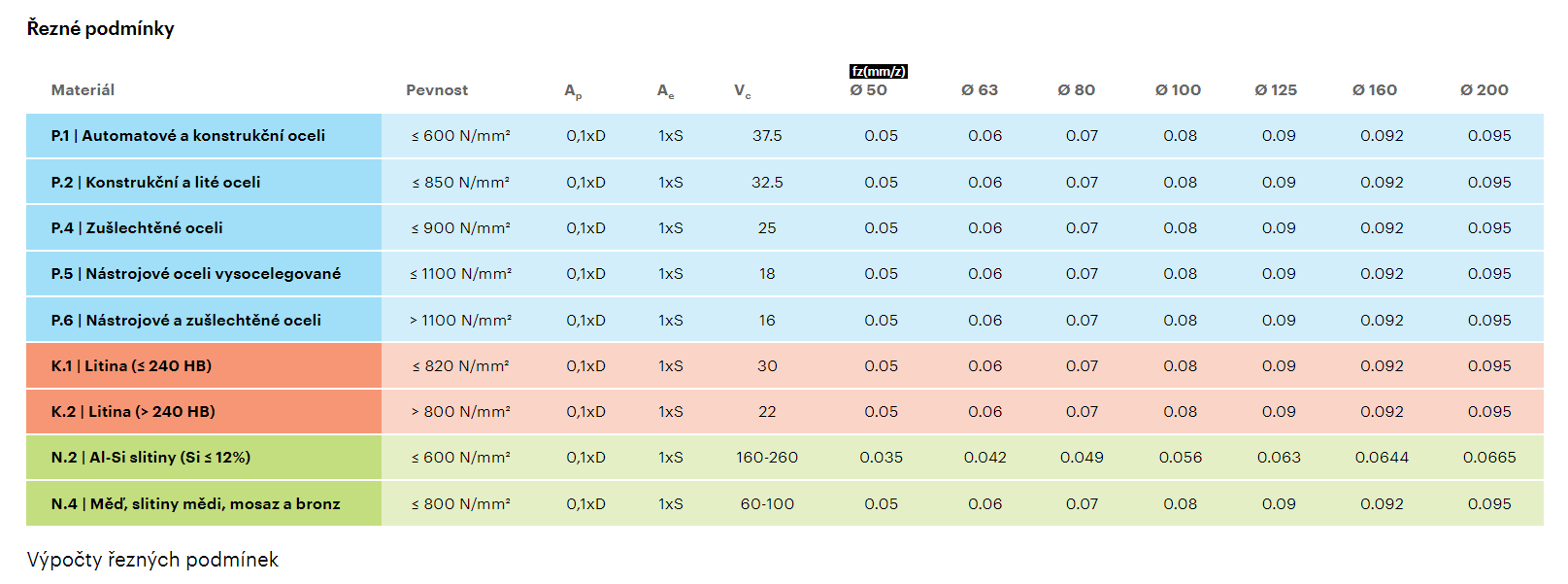Click the fz(mm/z) tooltip label

coord(878,71)
